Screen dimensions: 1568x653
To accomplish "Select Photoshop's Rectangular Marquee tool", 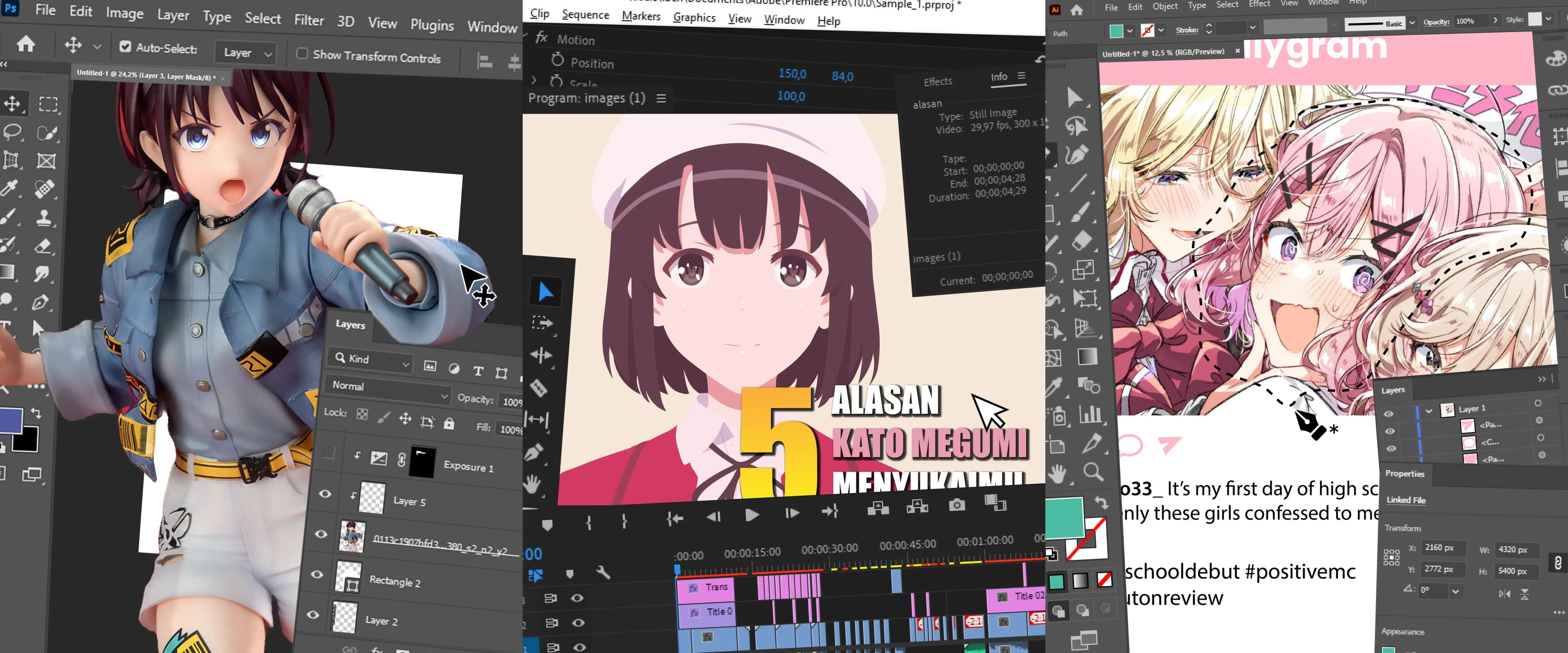I will (x=48, y=104).
